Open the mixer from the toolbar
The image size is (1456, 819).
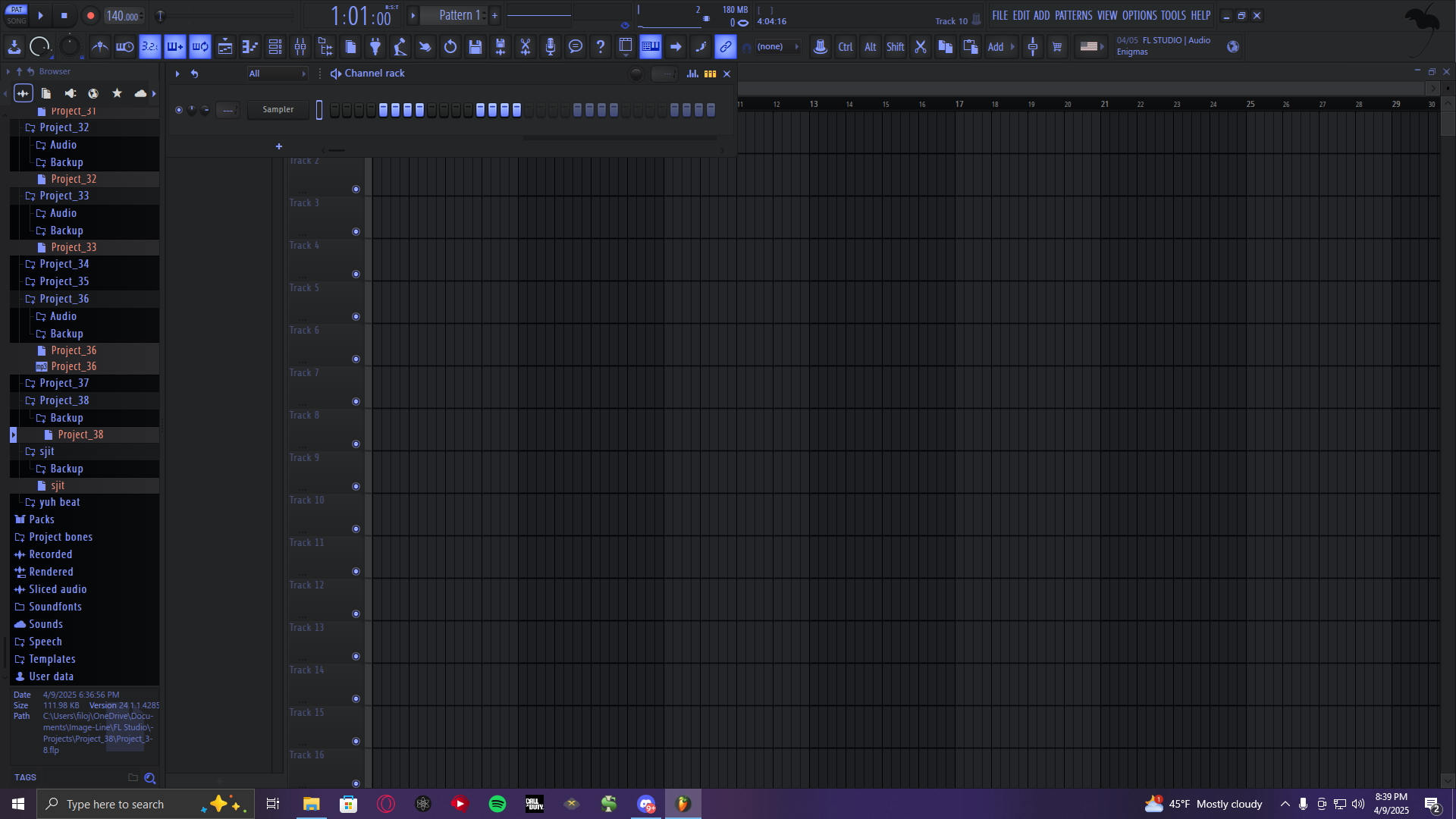(x=300, y=47)
